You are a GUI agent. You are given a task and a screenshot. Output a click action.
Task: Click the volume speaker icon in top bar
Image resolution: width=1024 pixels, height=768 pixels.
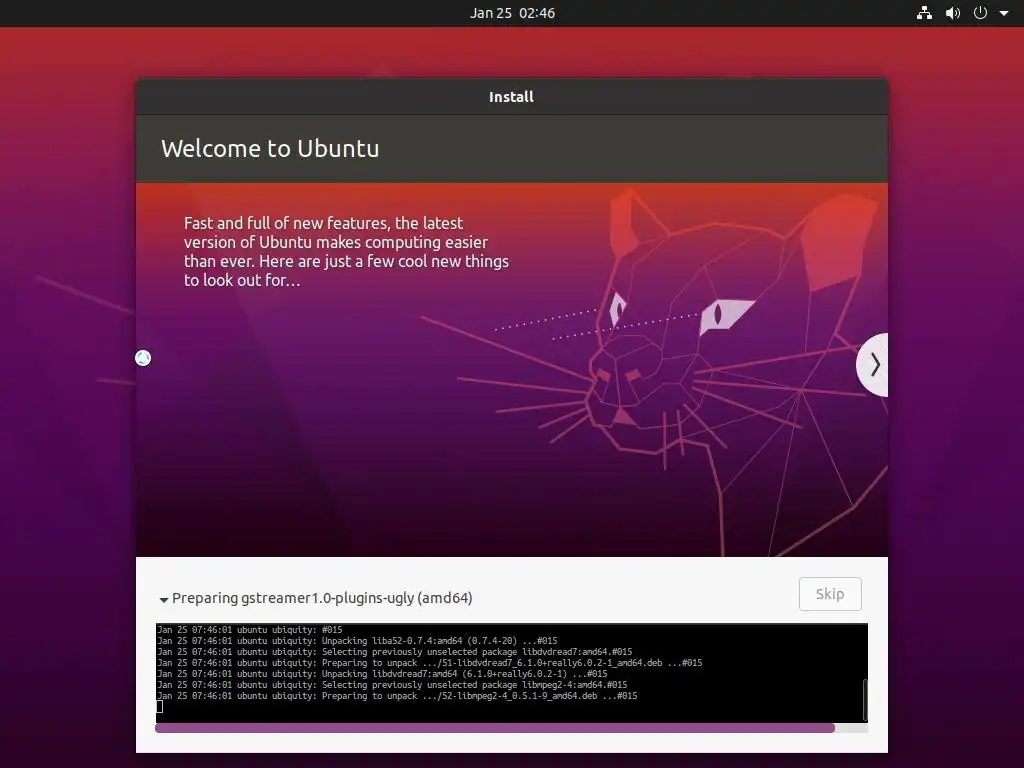point(953,13)
